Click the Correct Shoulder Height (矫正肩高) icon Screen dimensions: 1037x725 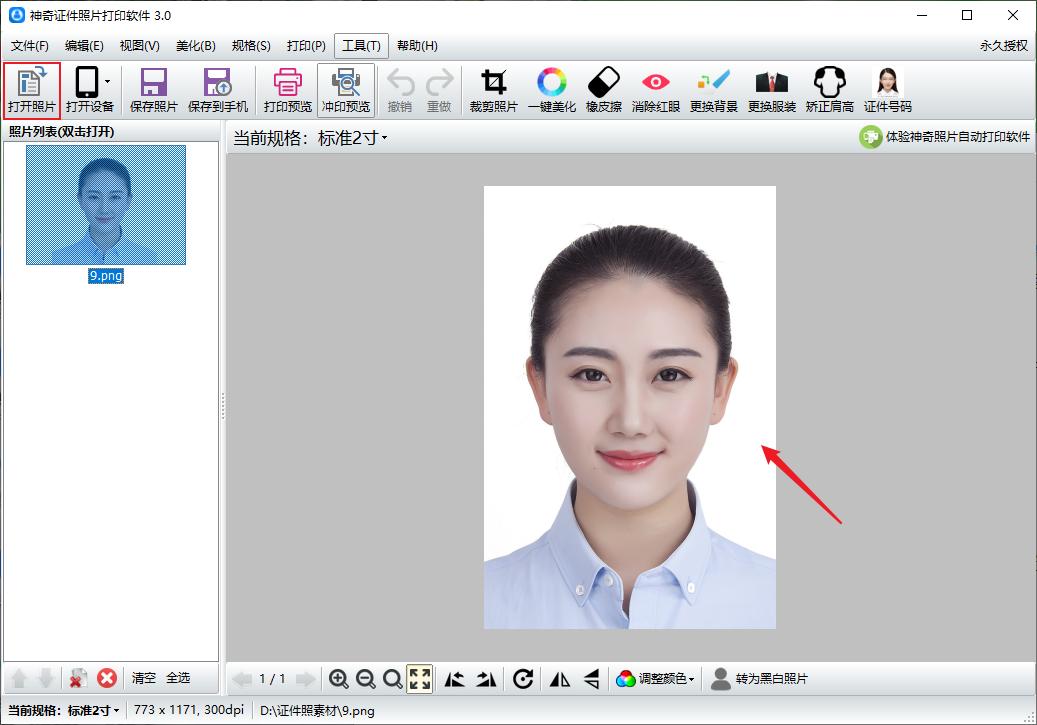point(830,90)
